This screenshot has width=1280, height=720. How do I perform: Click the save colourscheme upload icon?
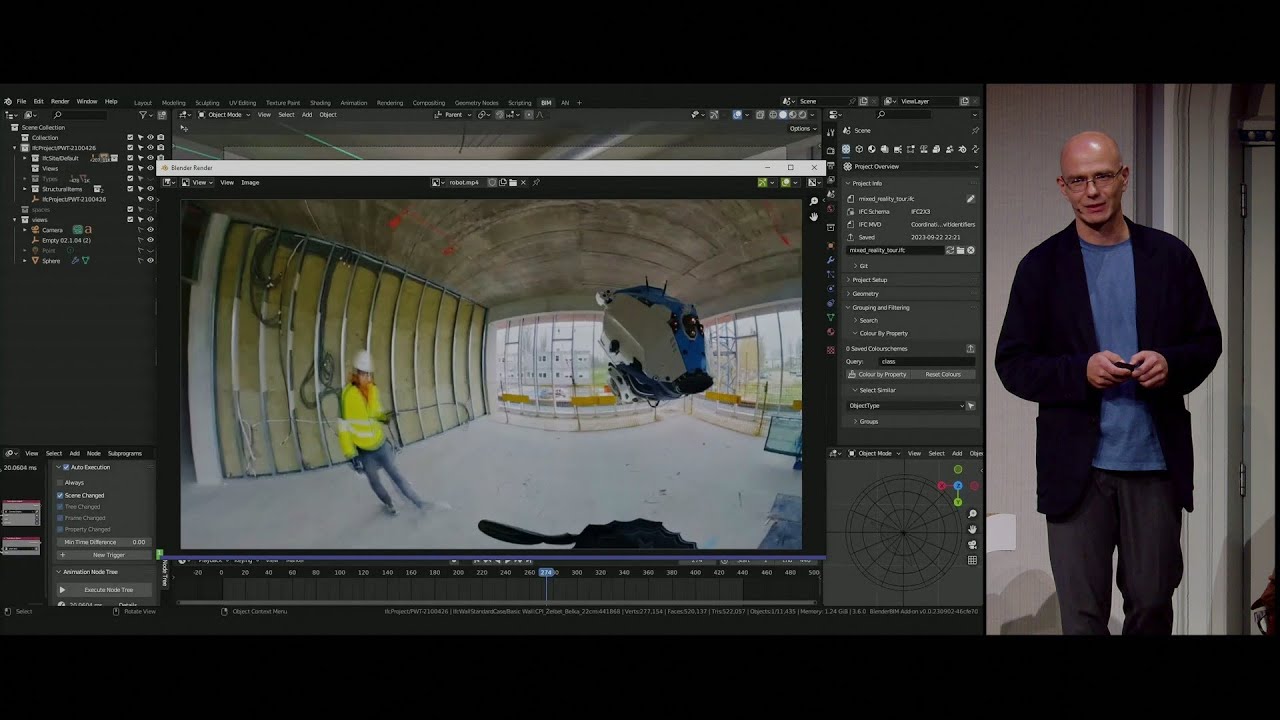coord(970,348)
